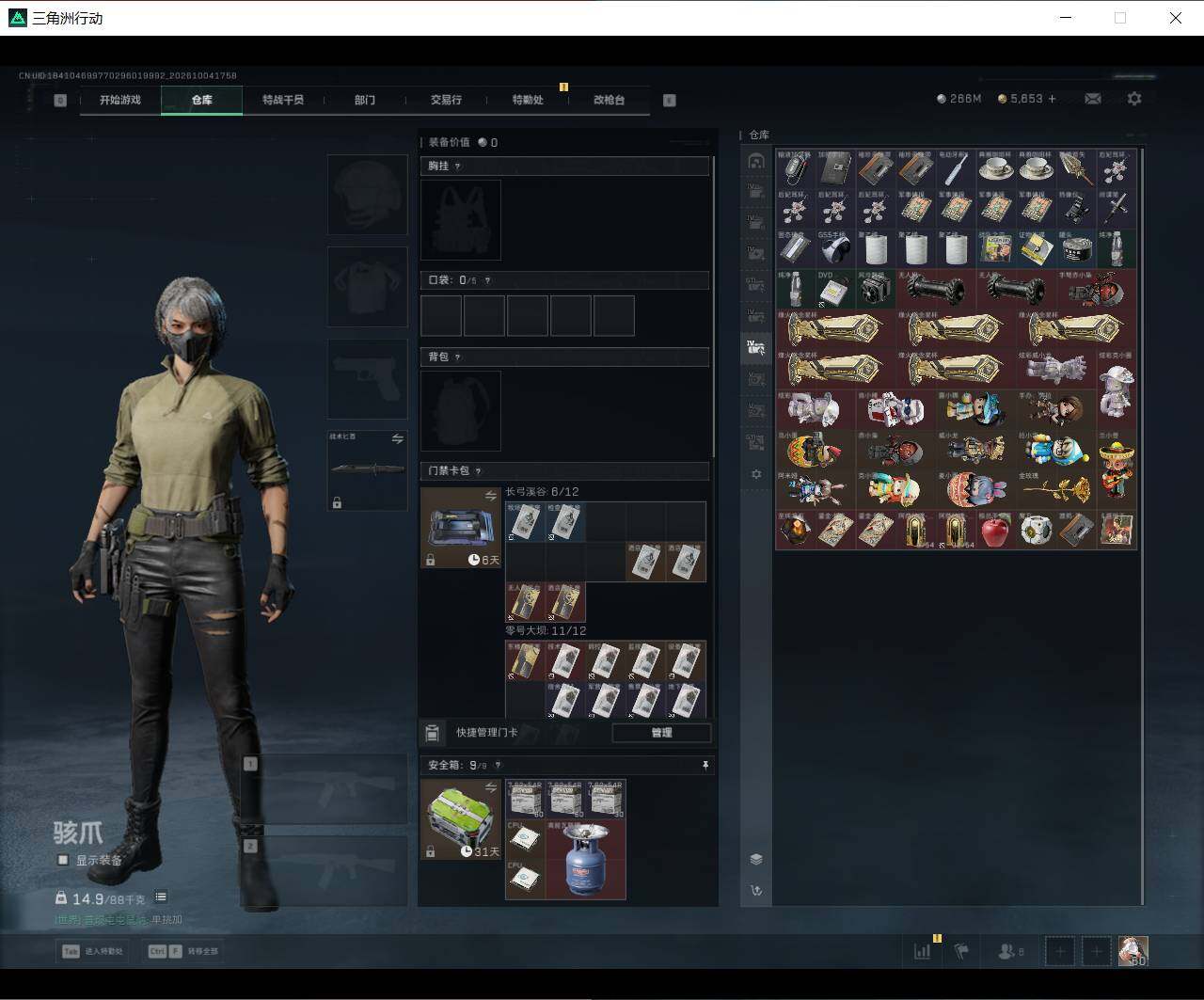Viewport: 1204px width, 1000px height.
Task: Toggle the 显示装备 checkbox
Action: tap(63, 860)
